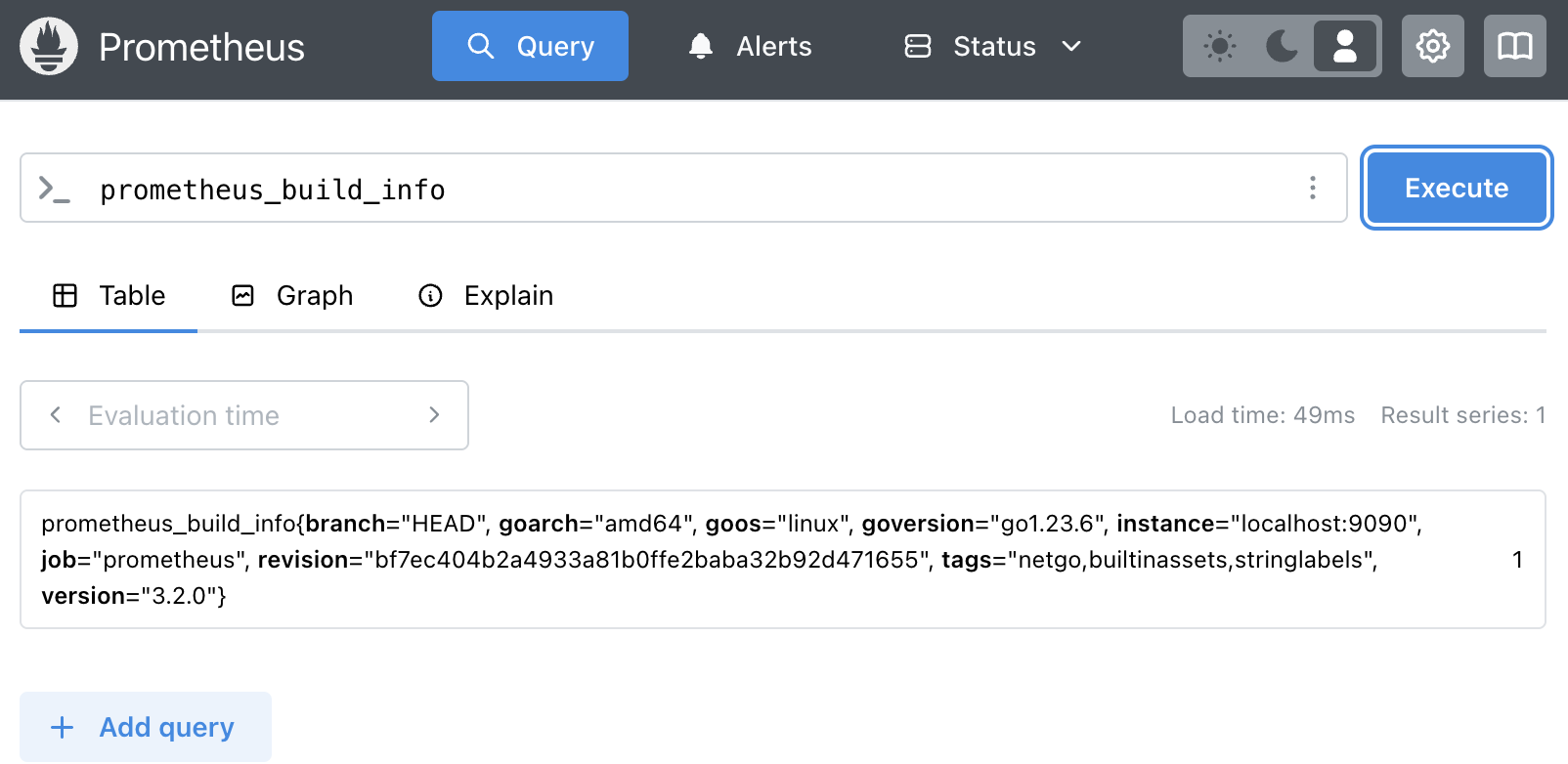Click the goarch="amd64" label

(596, 524)
